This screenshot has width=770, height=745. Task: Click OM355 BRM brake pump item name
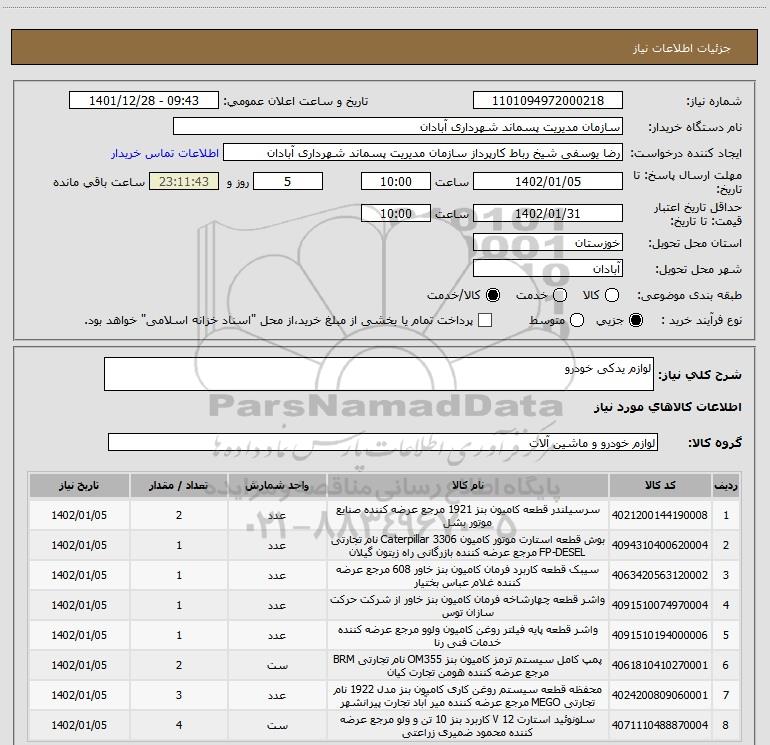coord(468,665)
